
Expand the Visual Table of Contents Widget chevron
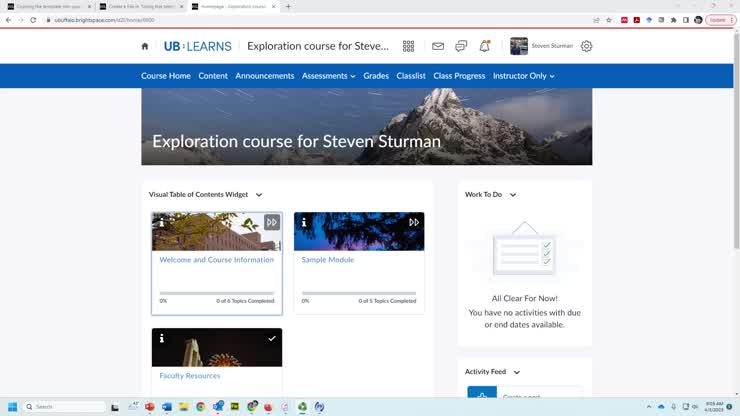click(259, 195)
